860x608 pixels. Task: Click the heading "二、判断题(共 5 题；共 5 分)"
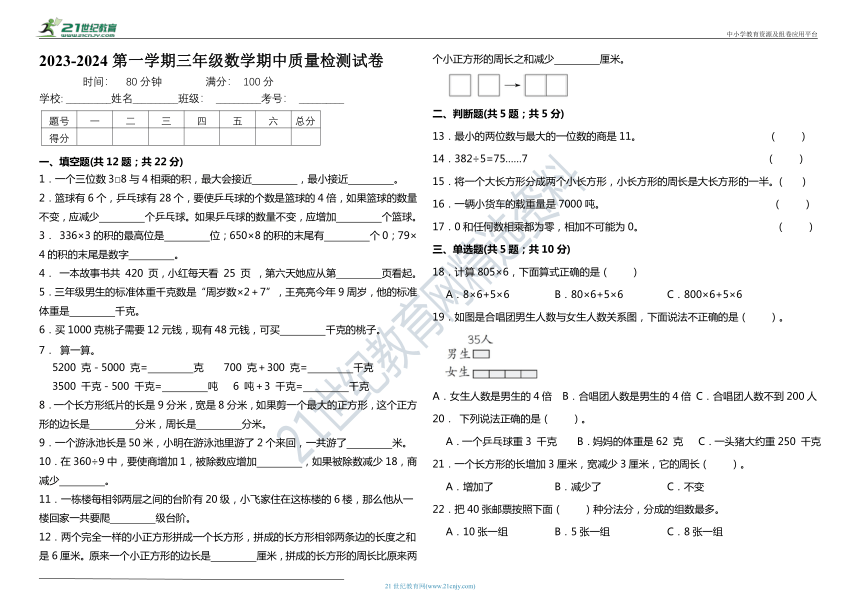click(498, 114)
